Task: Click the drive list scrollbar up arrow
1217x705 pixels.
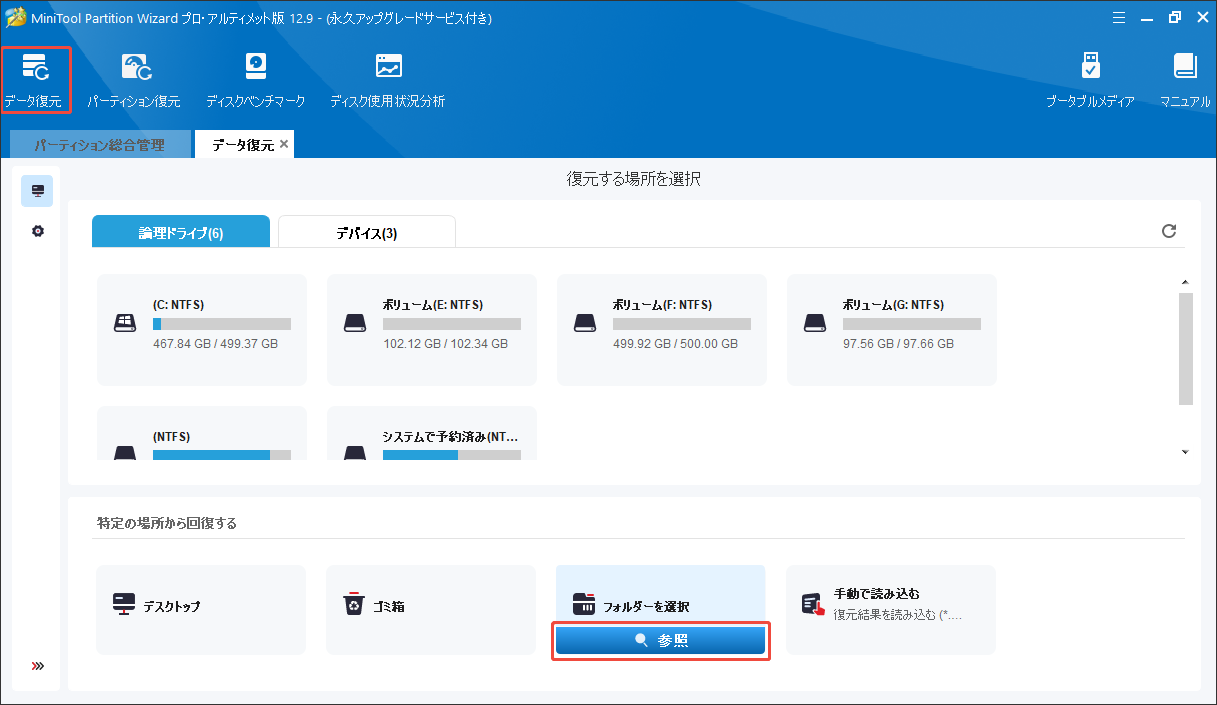Action: [x=1185, y=283]
